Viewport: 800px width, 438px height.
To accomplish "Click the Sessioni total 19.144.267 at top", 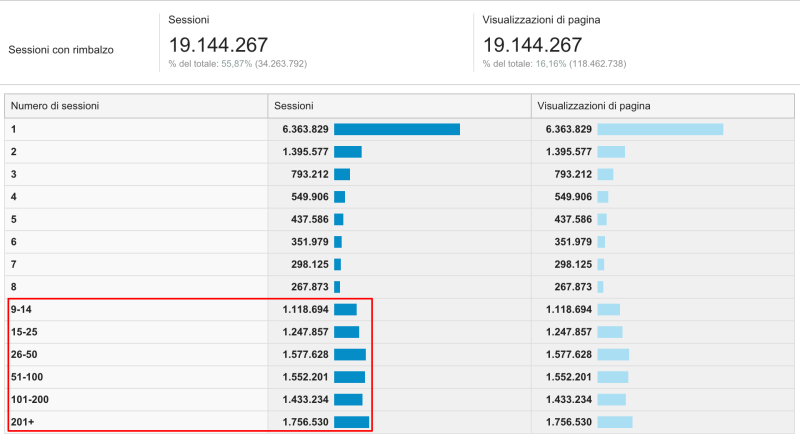I will click(219, 45).
